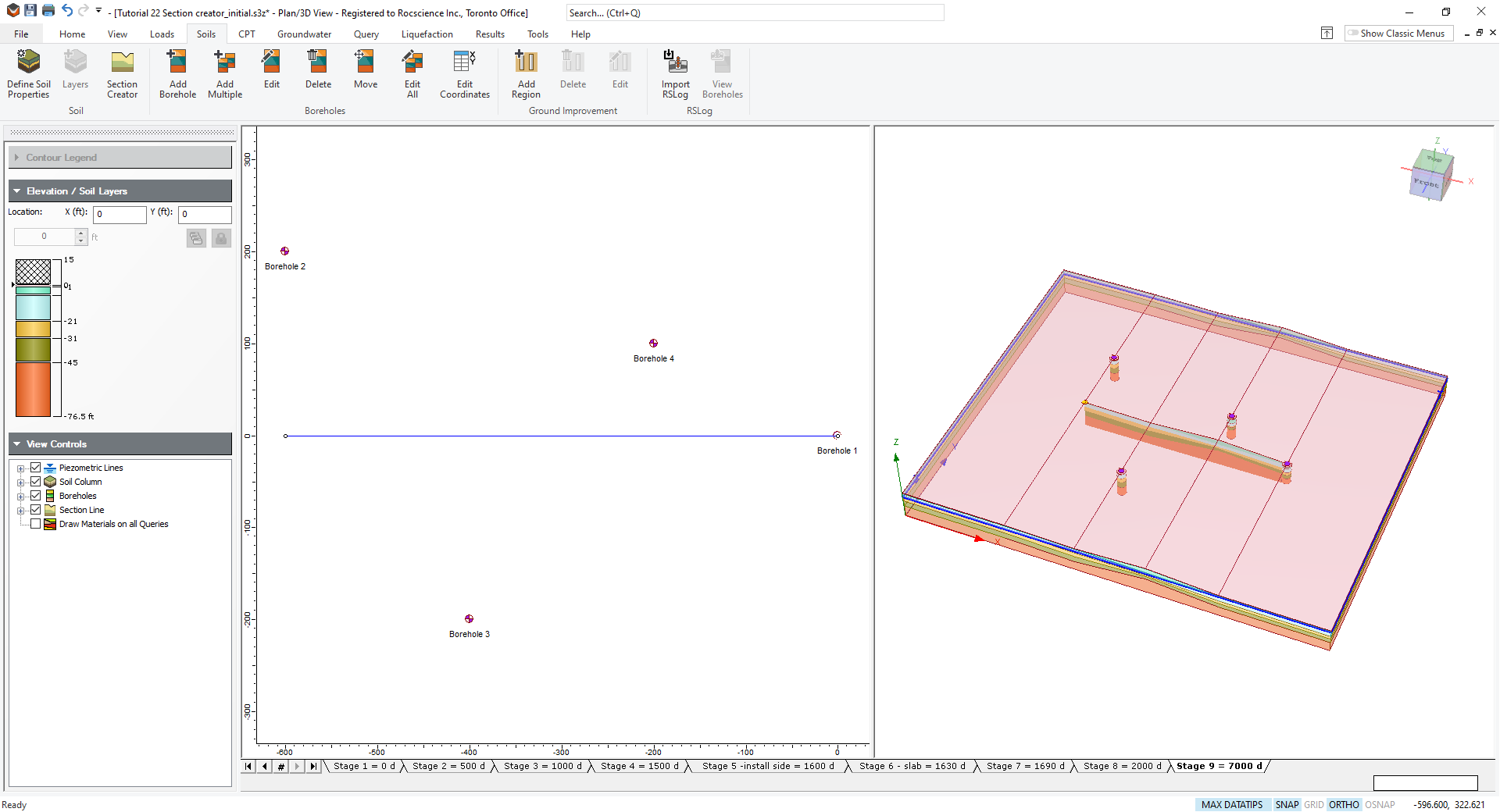
Task: Open the Edit Coordinates tool
Action: 464,74
